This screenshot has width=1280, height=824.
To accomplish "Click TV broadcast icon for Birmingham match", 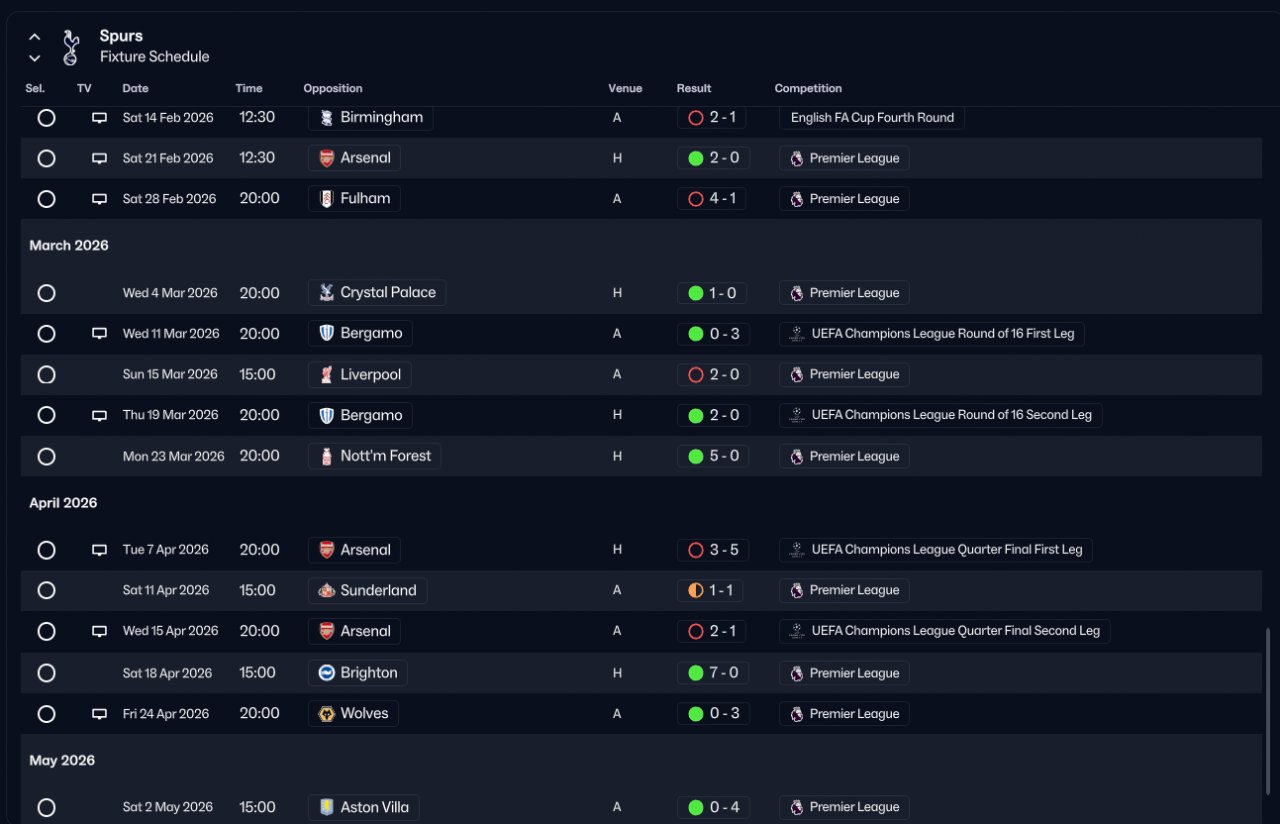I will 99,118.
